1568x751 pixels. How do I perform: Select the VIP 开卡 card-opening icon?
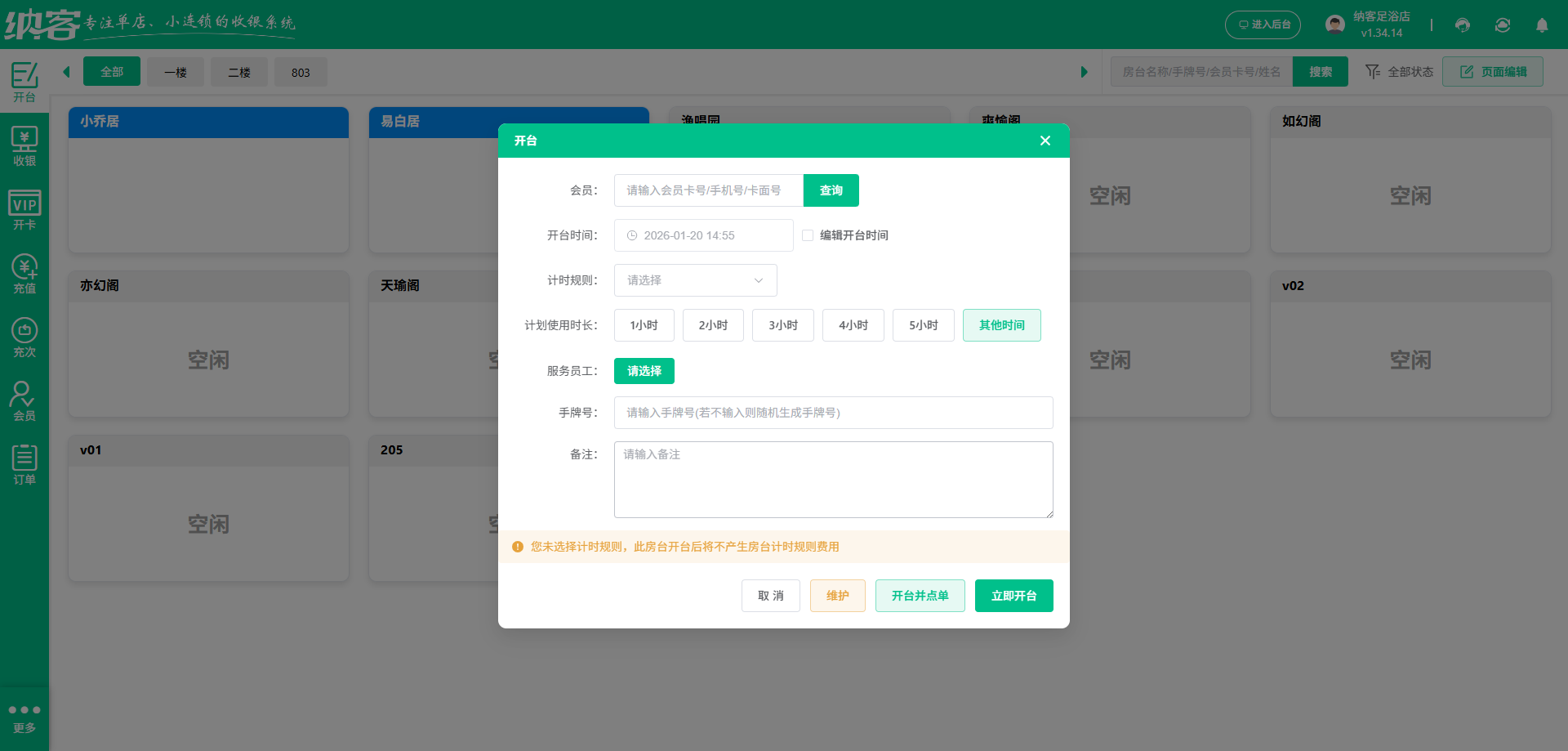click(24, 208)
